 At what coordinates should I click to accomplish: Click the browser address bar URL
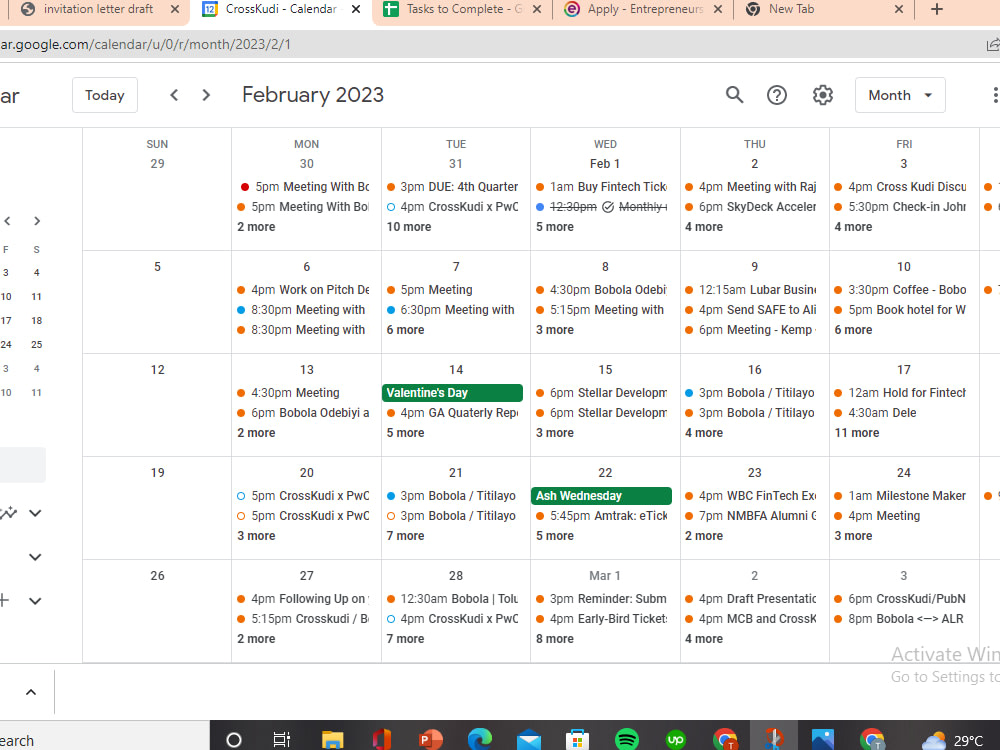tap(145, 45)
